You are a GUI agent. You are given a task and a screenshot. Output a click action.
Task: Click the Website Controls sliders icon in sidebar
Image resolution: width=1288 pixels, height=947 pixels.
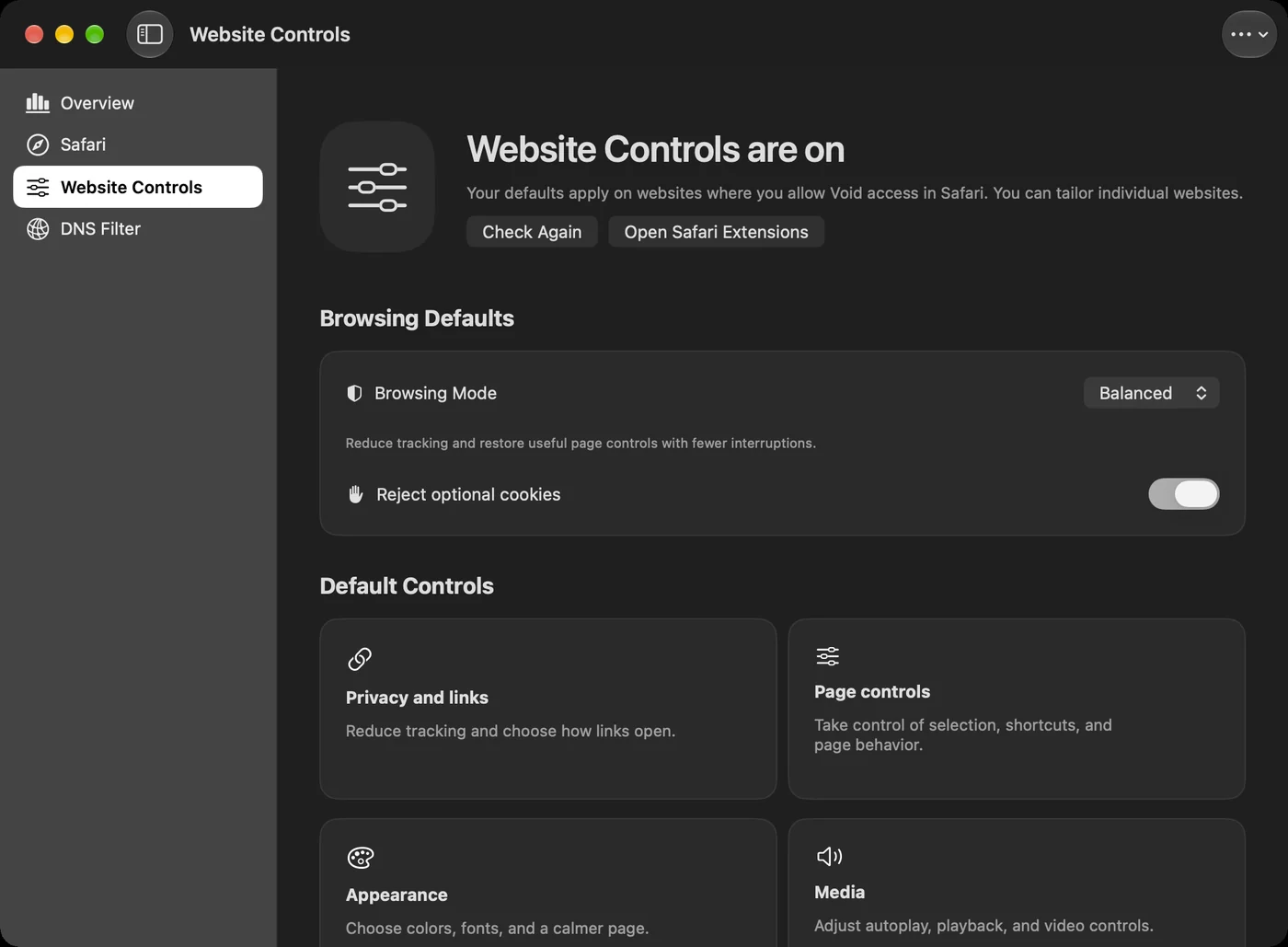(x=38, y=187)
